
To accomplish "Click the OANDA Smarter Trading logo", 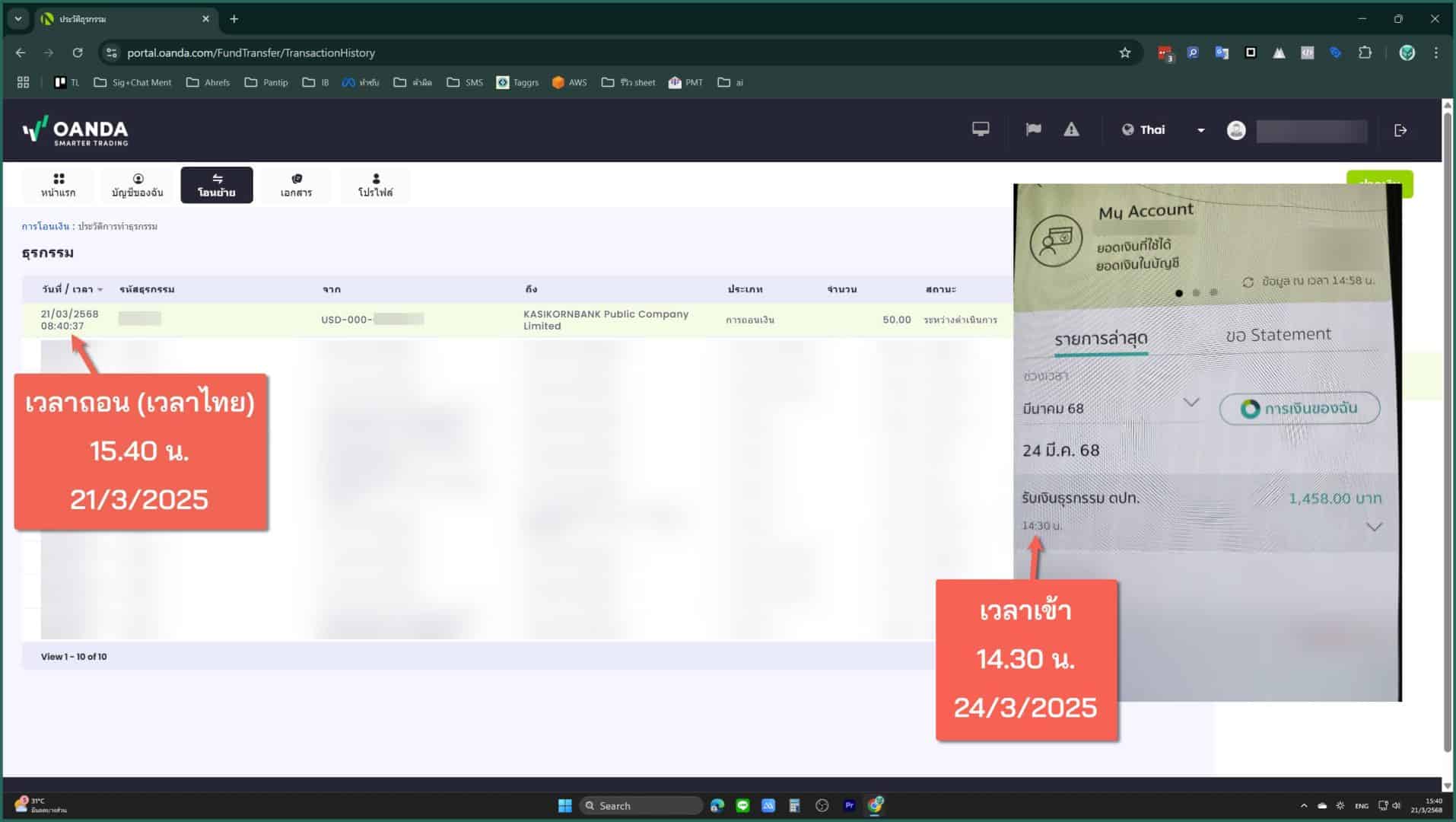I will coord(75,131).
